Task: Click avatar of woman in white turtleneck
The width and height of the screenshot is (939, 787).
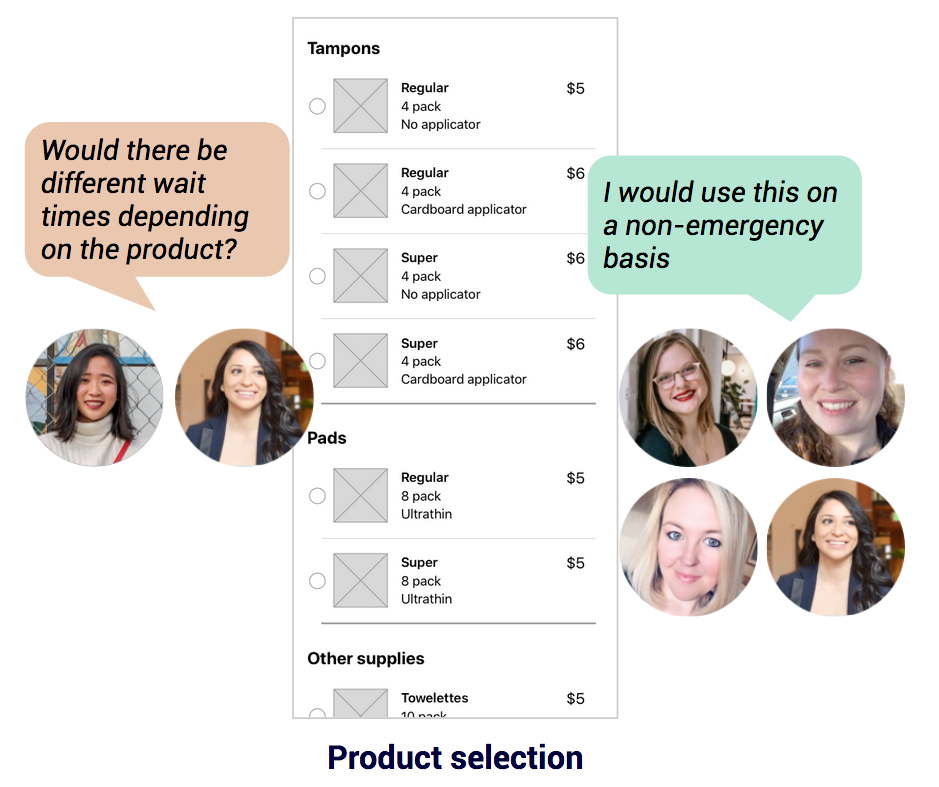Action: coord(94,397)
